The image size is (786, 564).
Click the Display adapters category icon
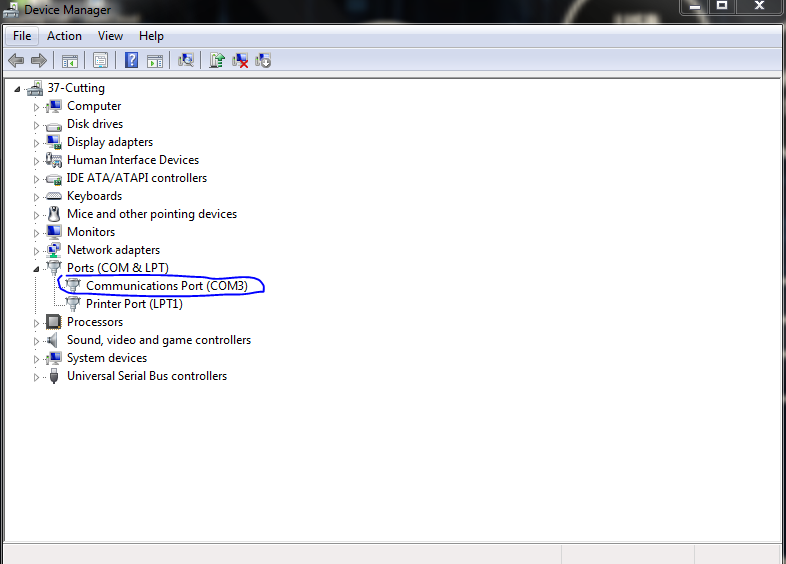point(53,142)
